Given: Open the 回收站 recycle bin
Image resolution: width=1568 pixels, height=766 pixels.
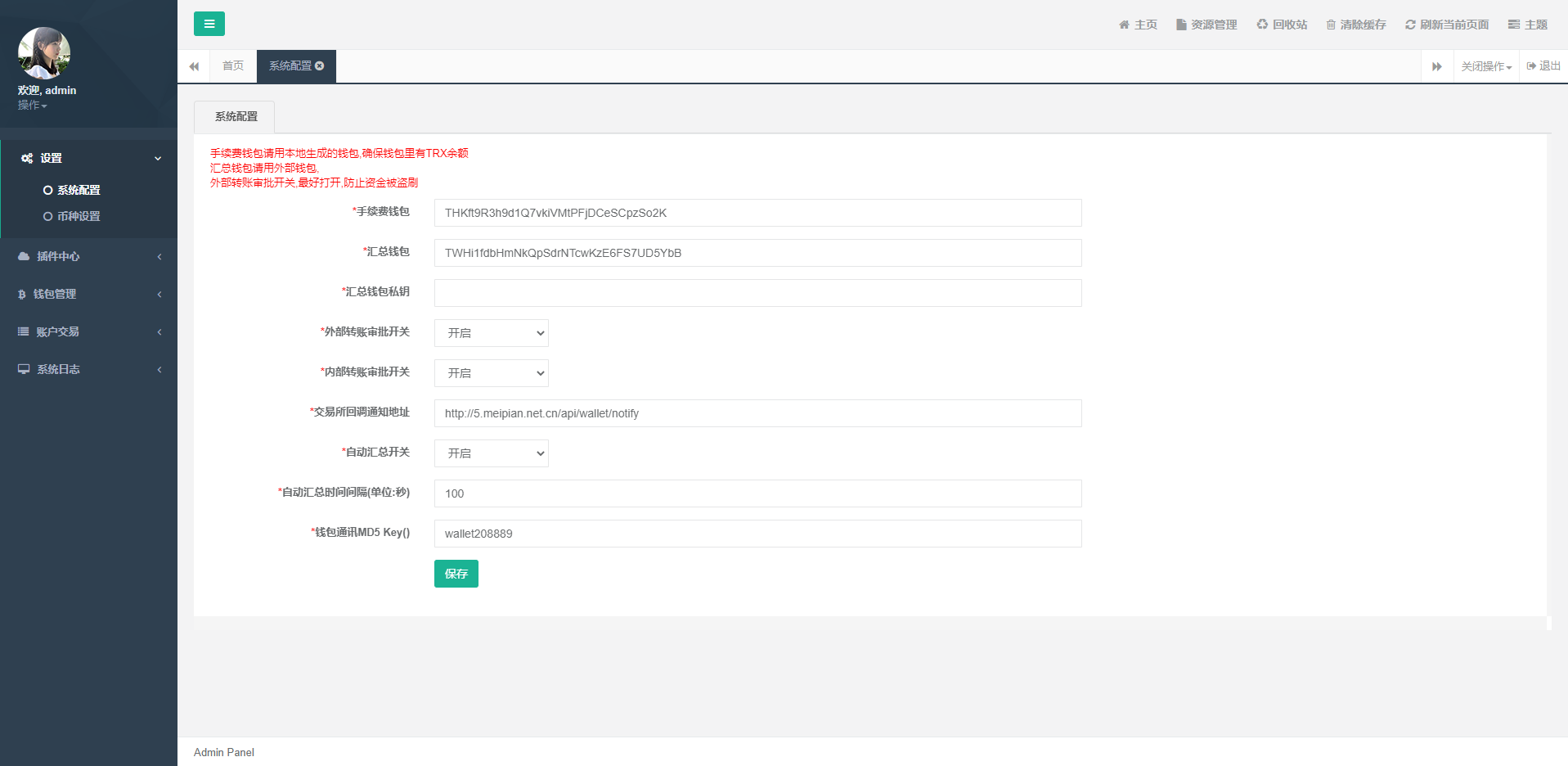Looking at the screenshot, I should (x=1282, y=25).
